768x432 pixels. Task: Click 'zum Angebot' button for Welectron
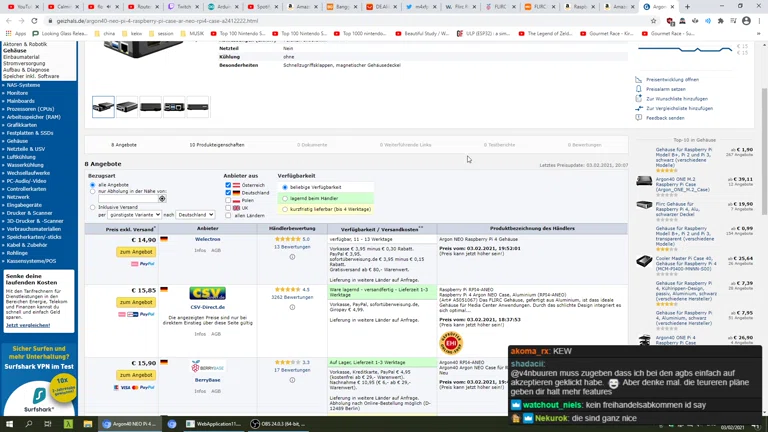click(x=136, y=252)
